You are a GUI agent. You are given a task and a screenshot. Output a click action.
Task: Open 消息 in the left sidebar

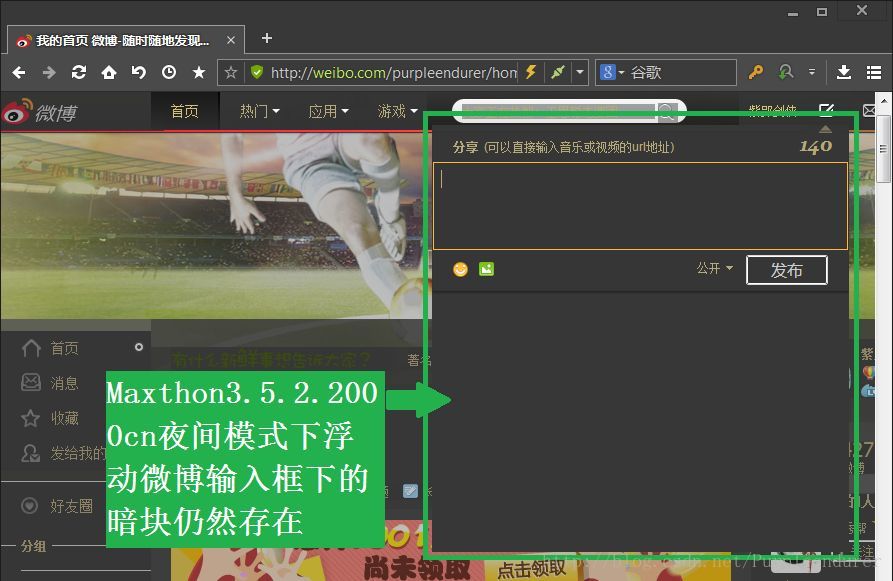(64, 382)
